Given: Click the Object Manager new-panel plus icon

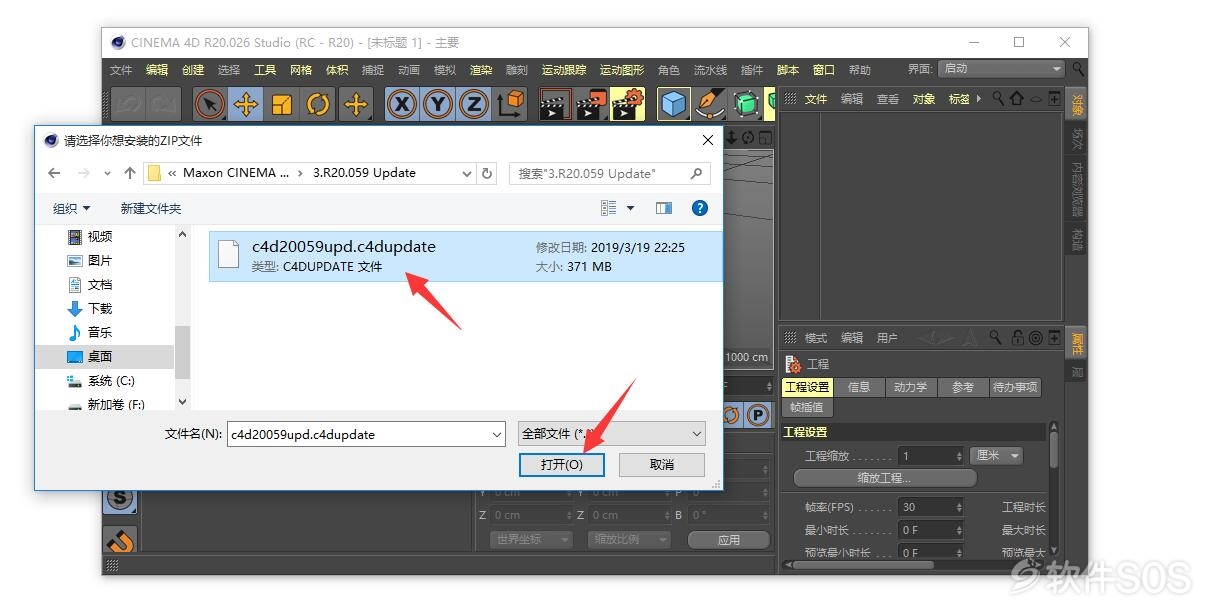Looking at the screenshot, I should pos(1054,99).
